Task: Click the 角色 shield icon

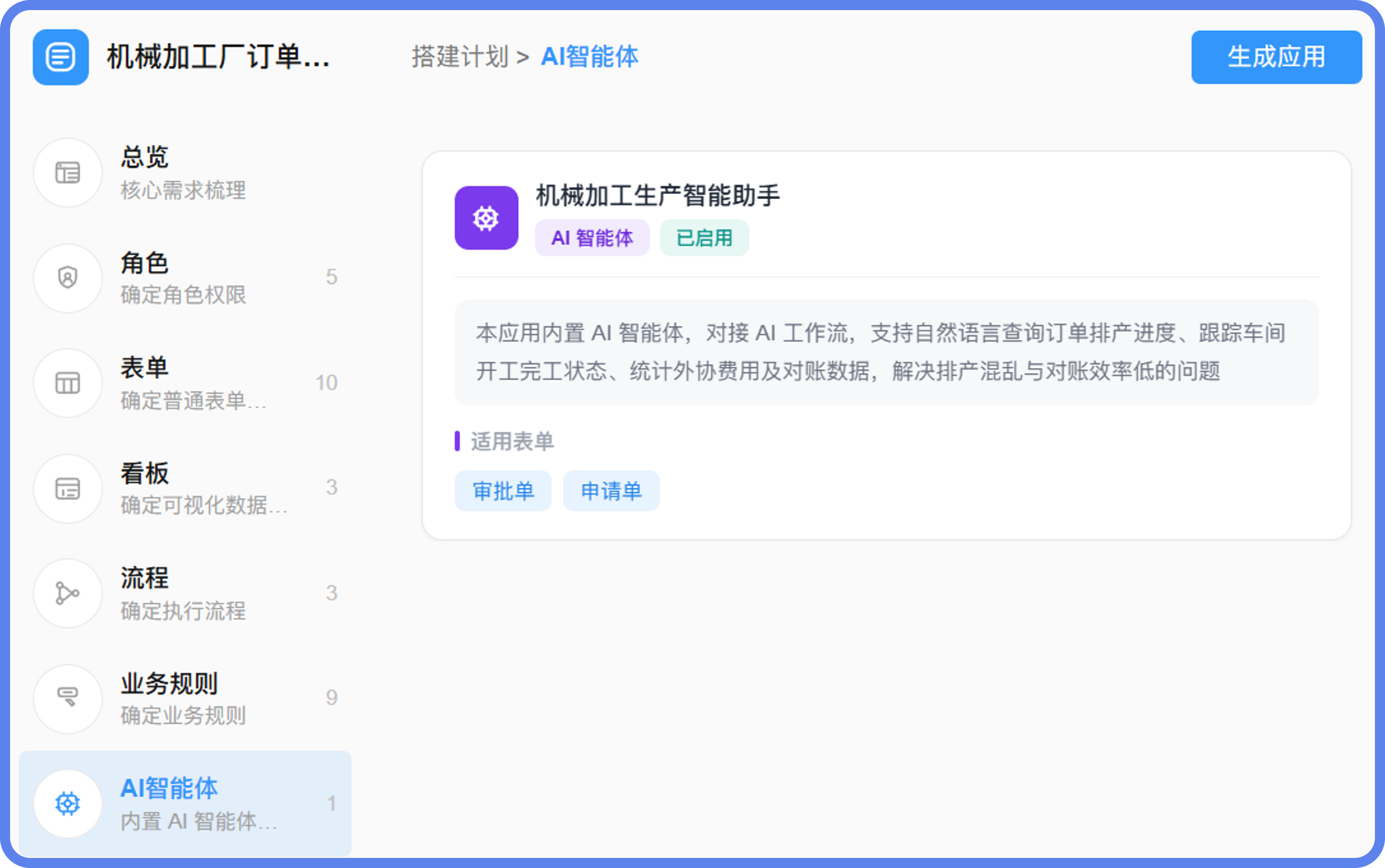Action: (x=68, y=278)
